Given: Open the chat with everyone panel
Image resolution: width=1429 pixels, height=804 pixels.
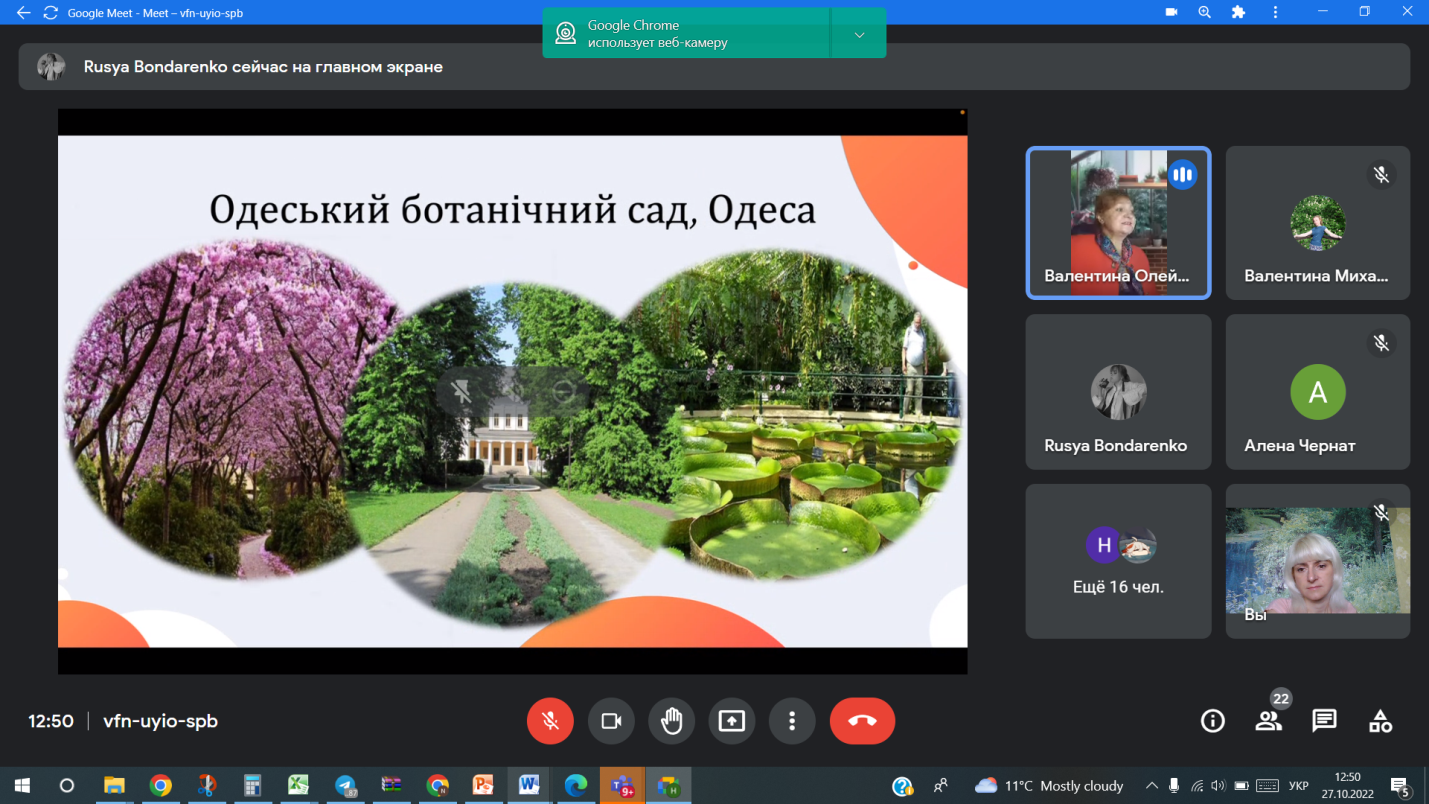Looking at the screenshot, I should 1324,721.
